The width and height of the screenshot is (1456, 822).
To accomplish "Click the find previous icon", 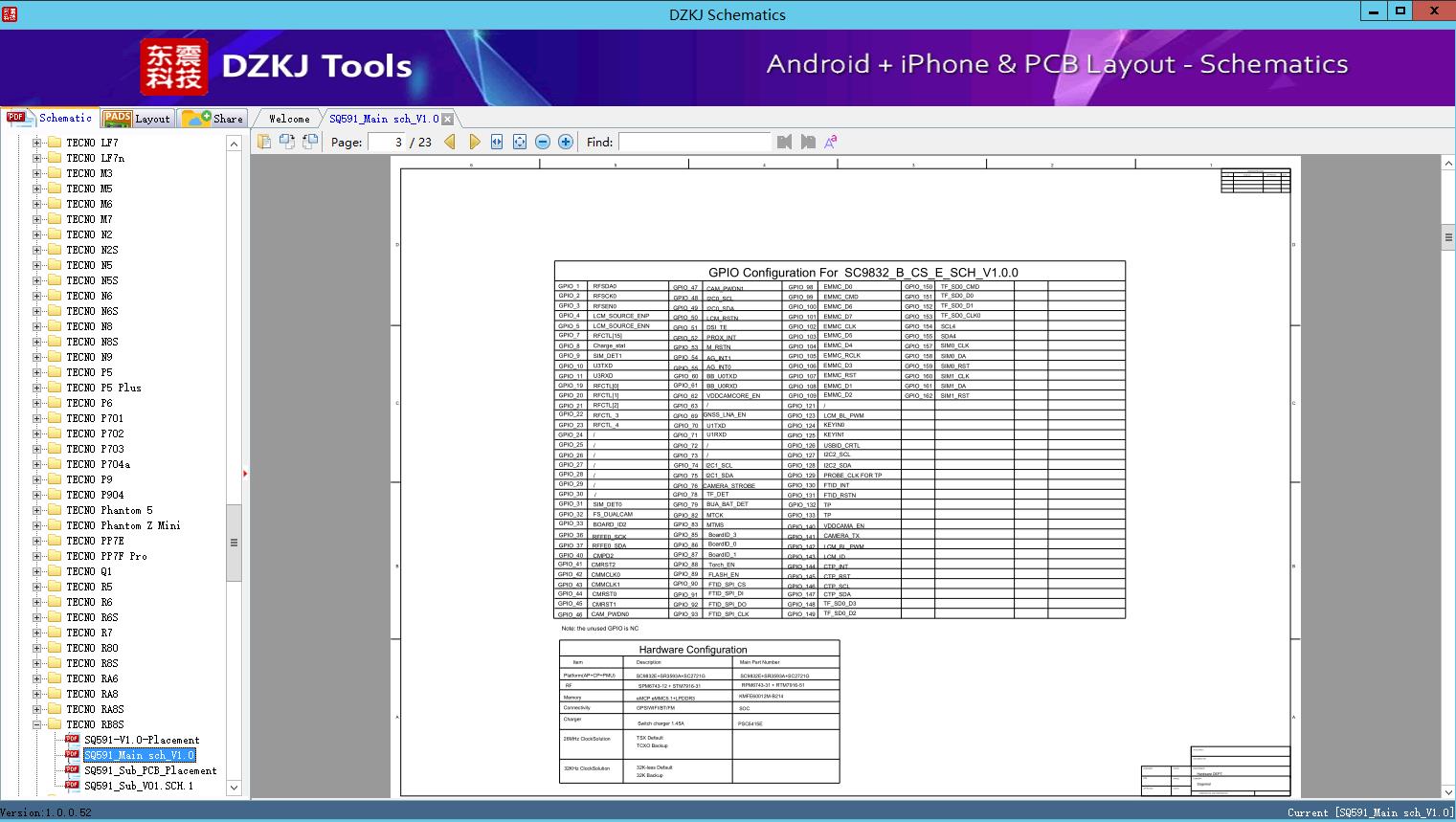I will coord(785,142).
